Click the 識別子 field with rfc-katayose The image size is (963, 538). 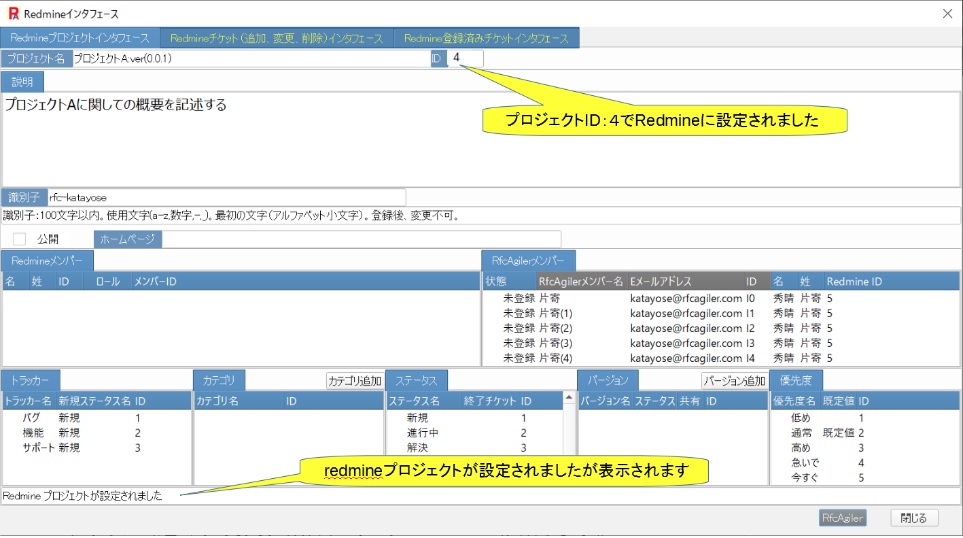(226, 197)
